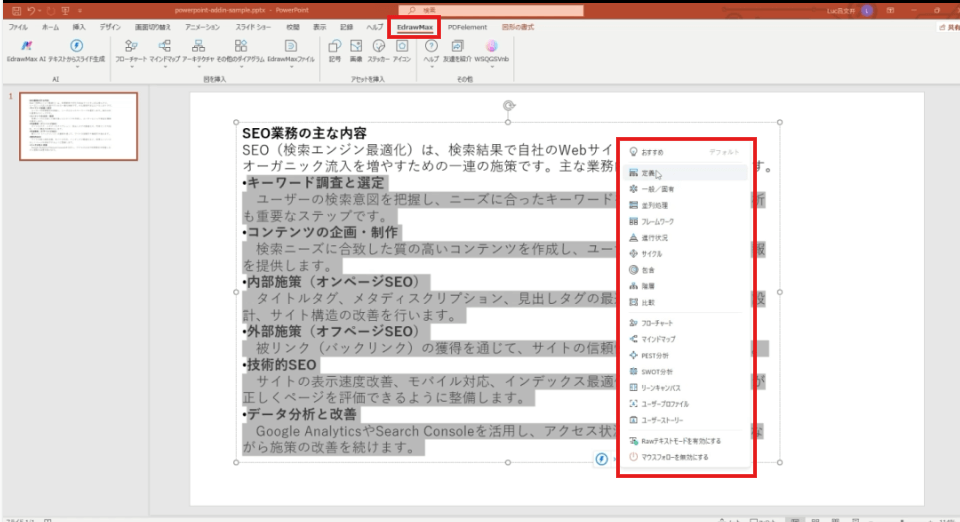Image resolution: width=960 pixels, height=522 pixels.
Task: Switch to the ホーム tab
Action: click(x=50, y=27)
